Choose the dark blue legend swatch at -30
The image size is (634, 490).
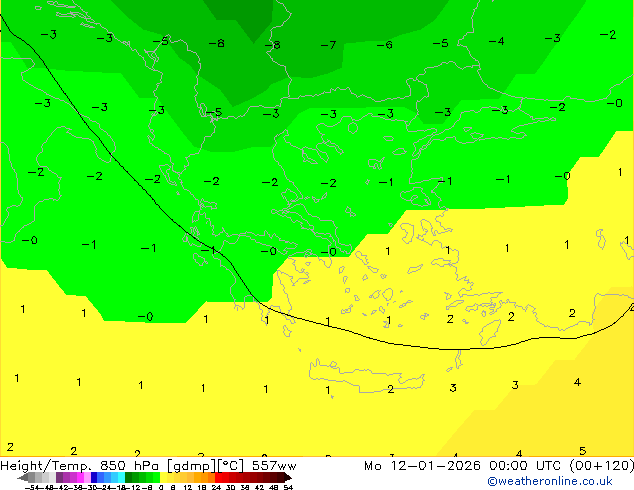pyautogui.click(x=94, y=477)
